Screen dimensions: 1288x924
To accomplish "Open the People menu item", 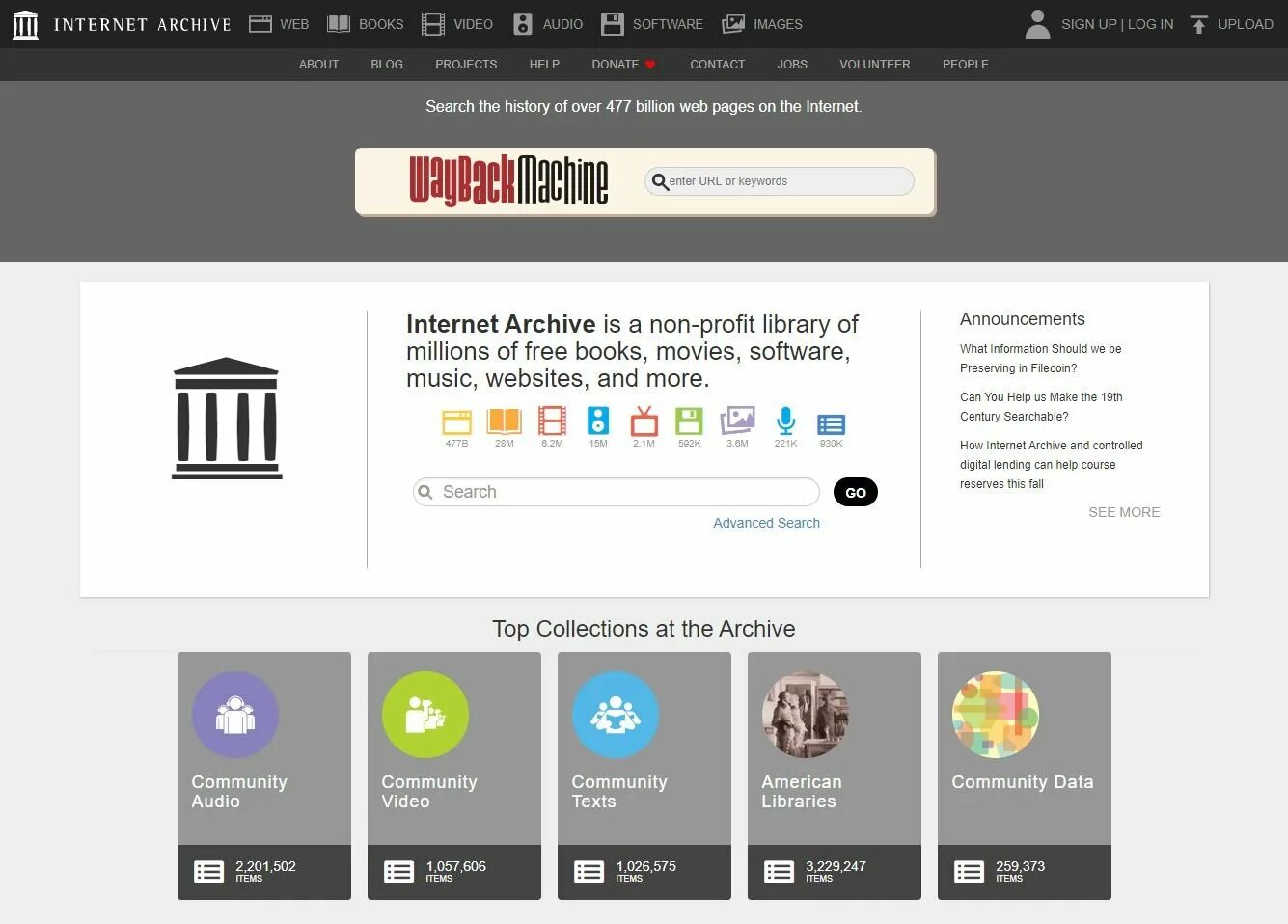I will [965, 65].
